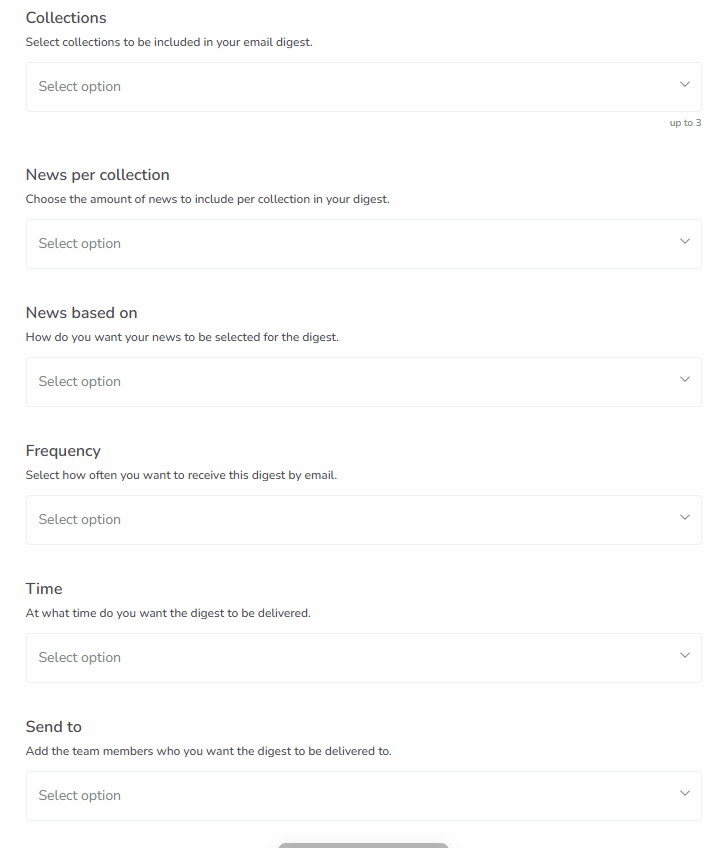The image size is (719, 848).
Task: Open the Collections select option dropdown
Action: click(x=363, y=86)
